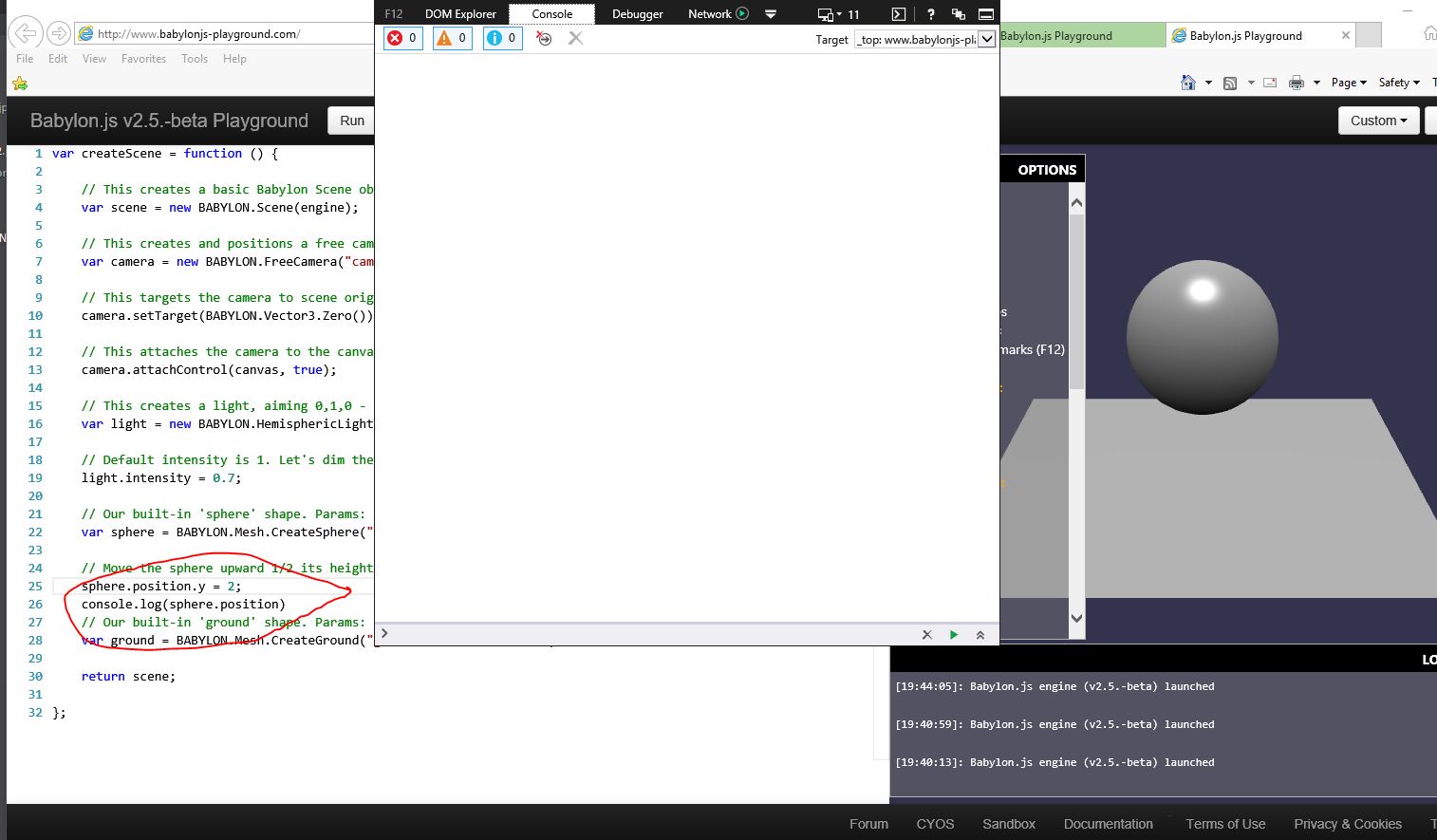Click the OPTIONS panel scrollbar thumb
1437x840 pixels.
tap(1076, 302)
